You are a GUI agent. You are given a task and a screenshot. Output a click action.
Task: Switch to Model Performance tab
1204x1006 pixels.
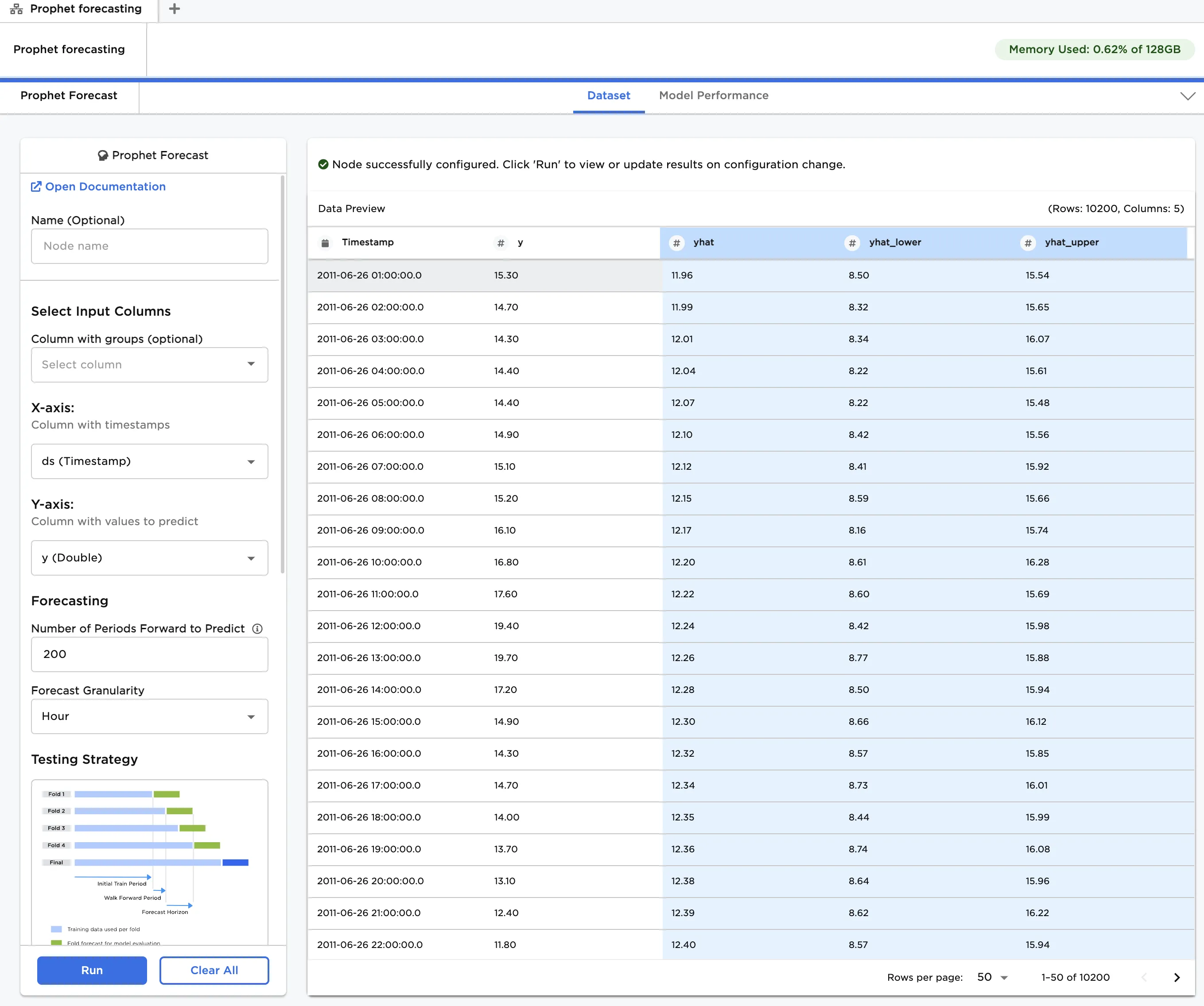(x=713, y=96)
